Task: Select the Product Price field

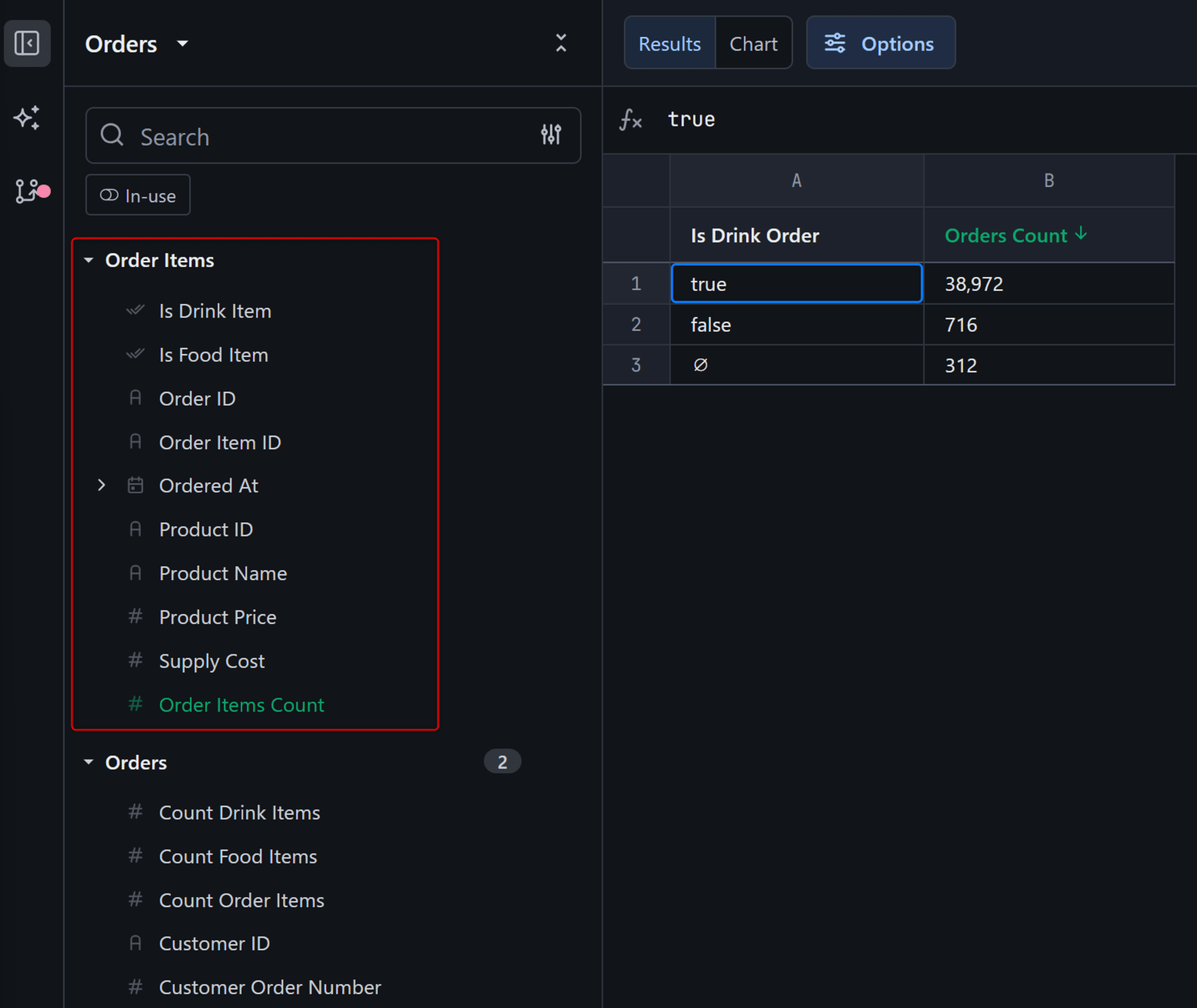Action: coord(218,617)
